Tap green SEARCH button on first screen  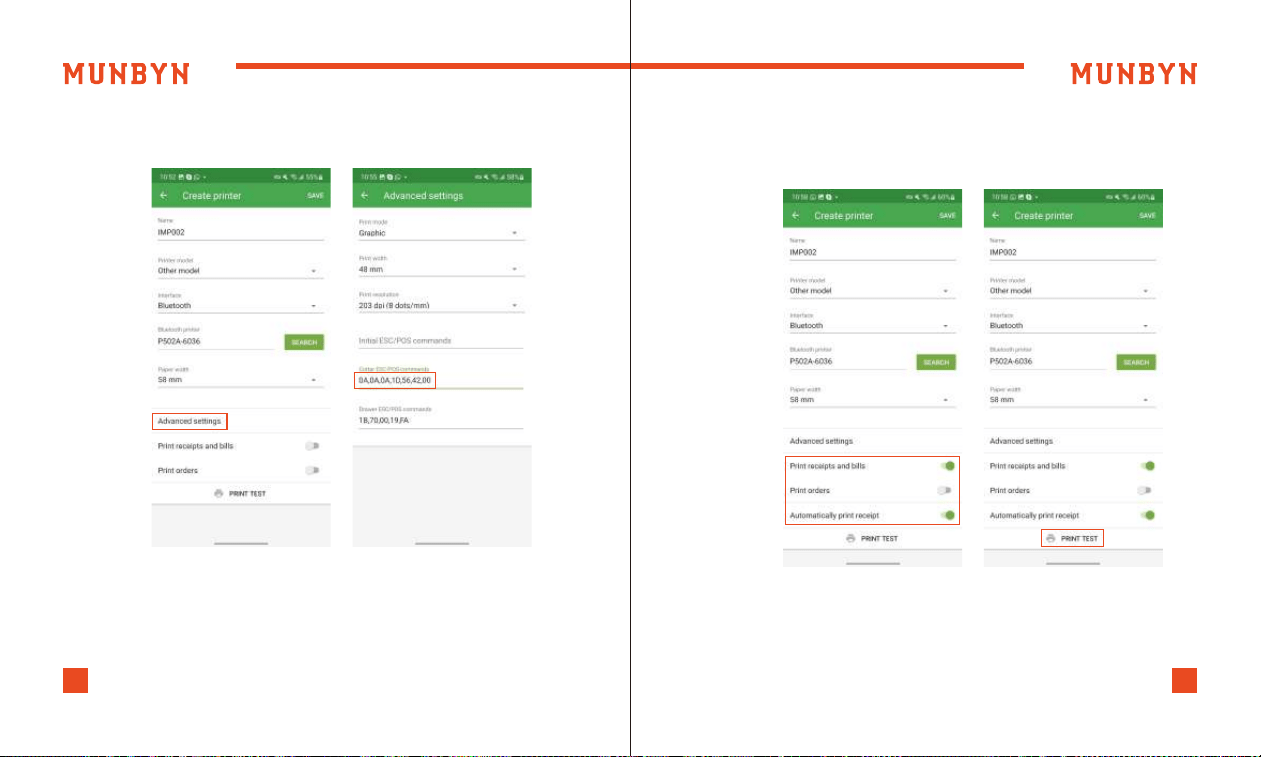304,342
